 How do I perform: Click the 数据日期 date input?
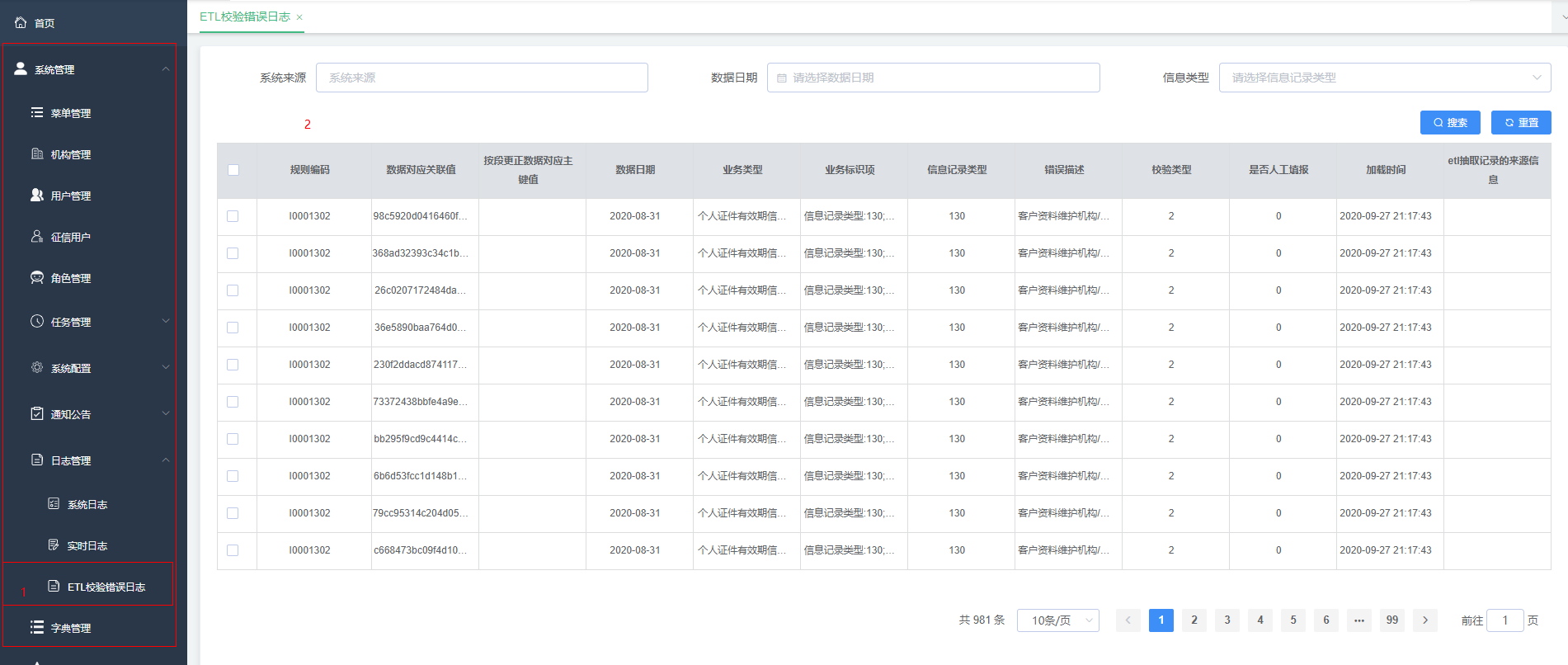point(934,78)
